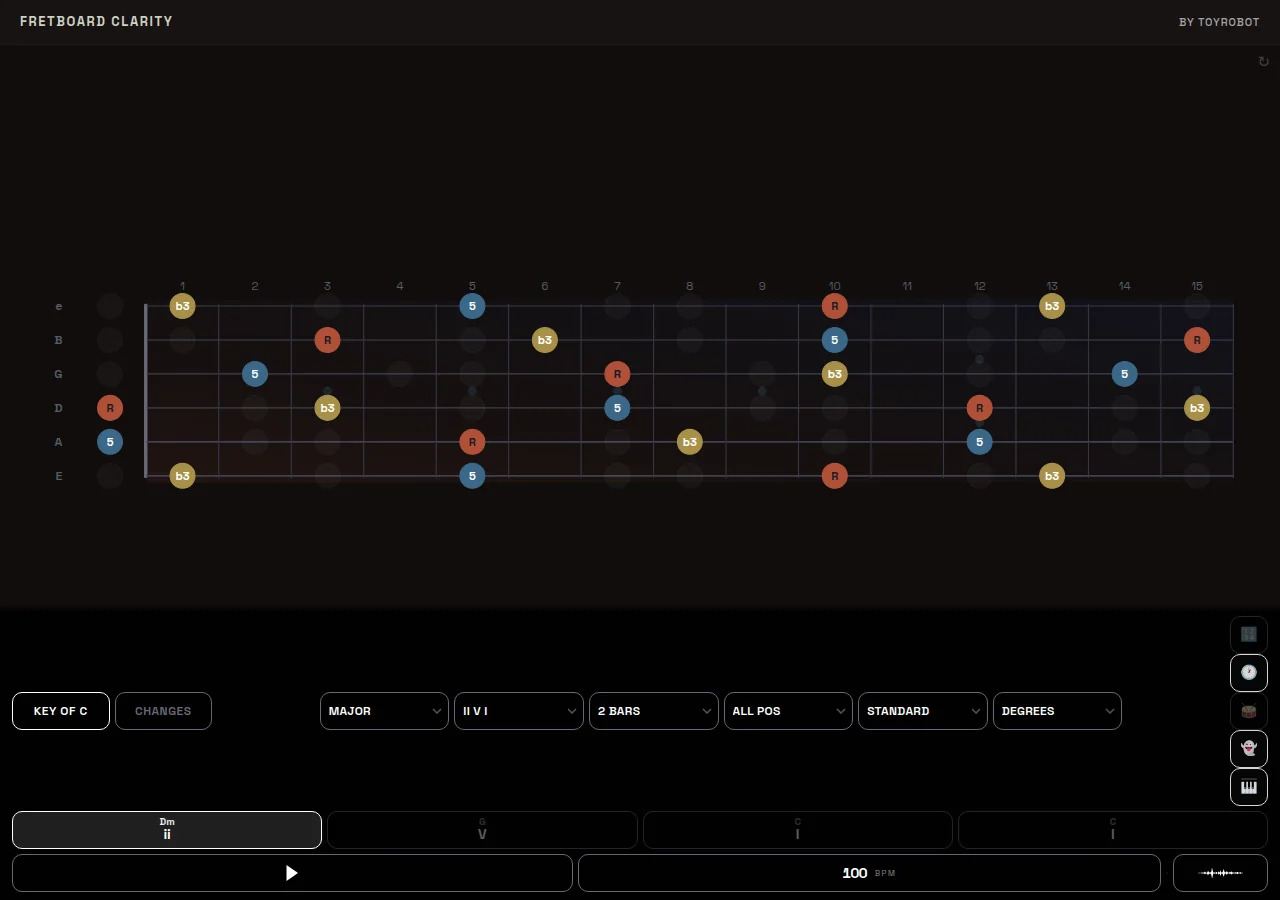
Task: Open the 2 Bars dropdown
Action: pos(653,711)
